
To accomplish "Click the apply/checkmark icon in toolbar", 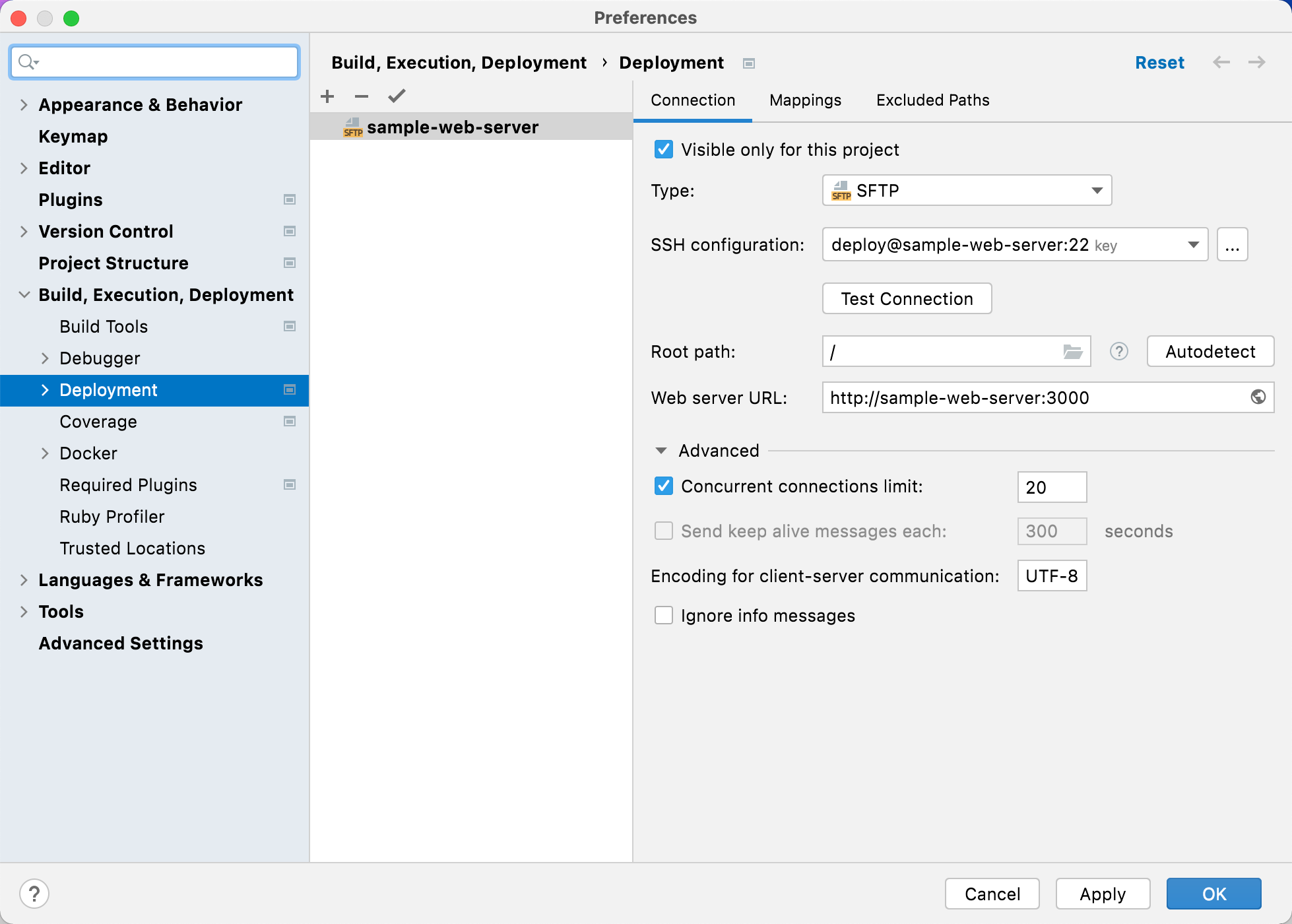I will click(396, 97).
